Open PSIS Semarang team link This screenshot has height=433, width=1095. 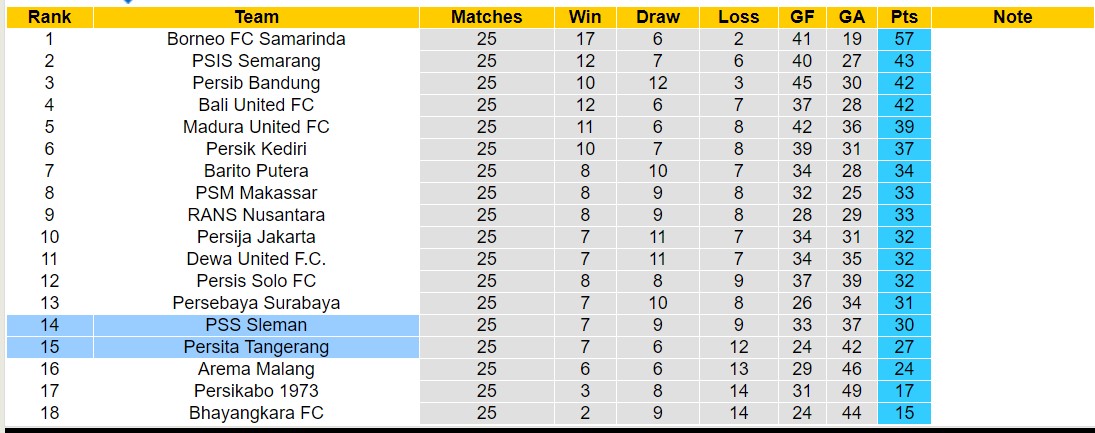click(x=256, y=61)
